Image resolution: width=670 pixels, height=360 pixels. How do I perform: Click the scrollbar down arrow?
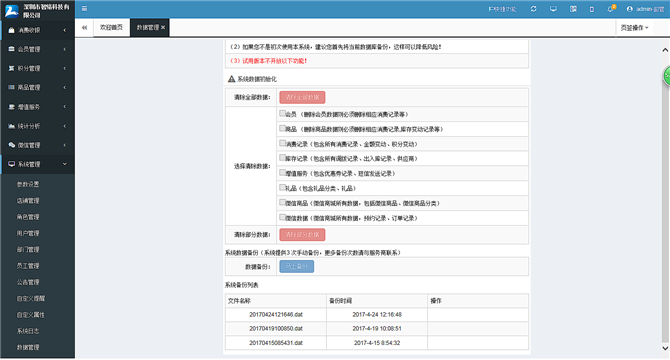point(665,348)
